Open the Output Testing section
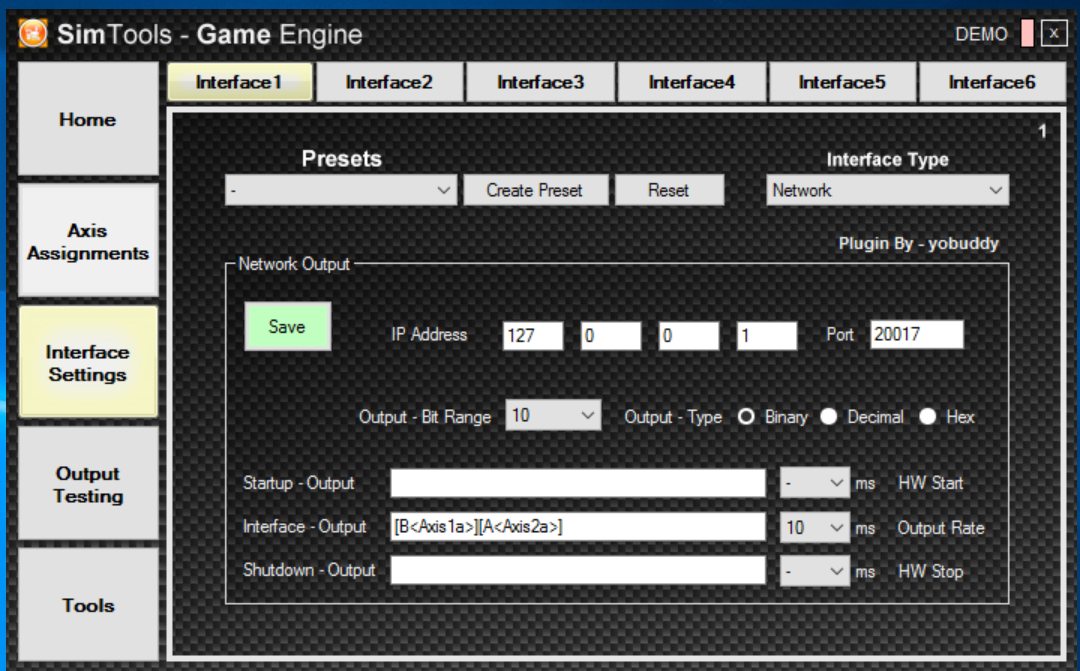 (x=88, y=484)
